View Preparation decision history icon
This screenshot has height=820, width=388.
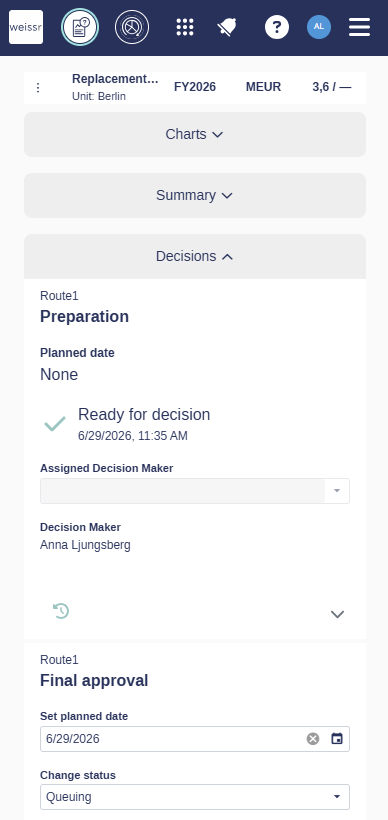point(61,611)
